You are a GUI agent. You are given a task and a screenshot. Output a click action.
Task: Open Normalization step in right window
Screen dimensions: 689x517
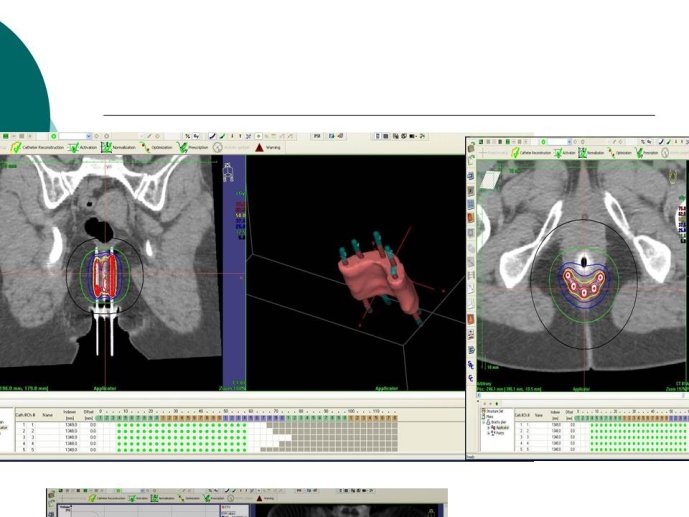coord(591,153)
